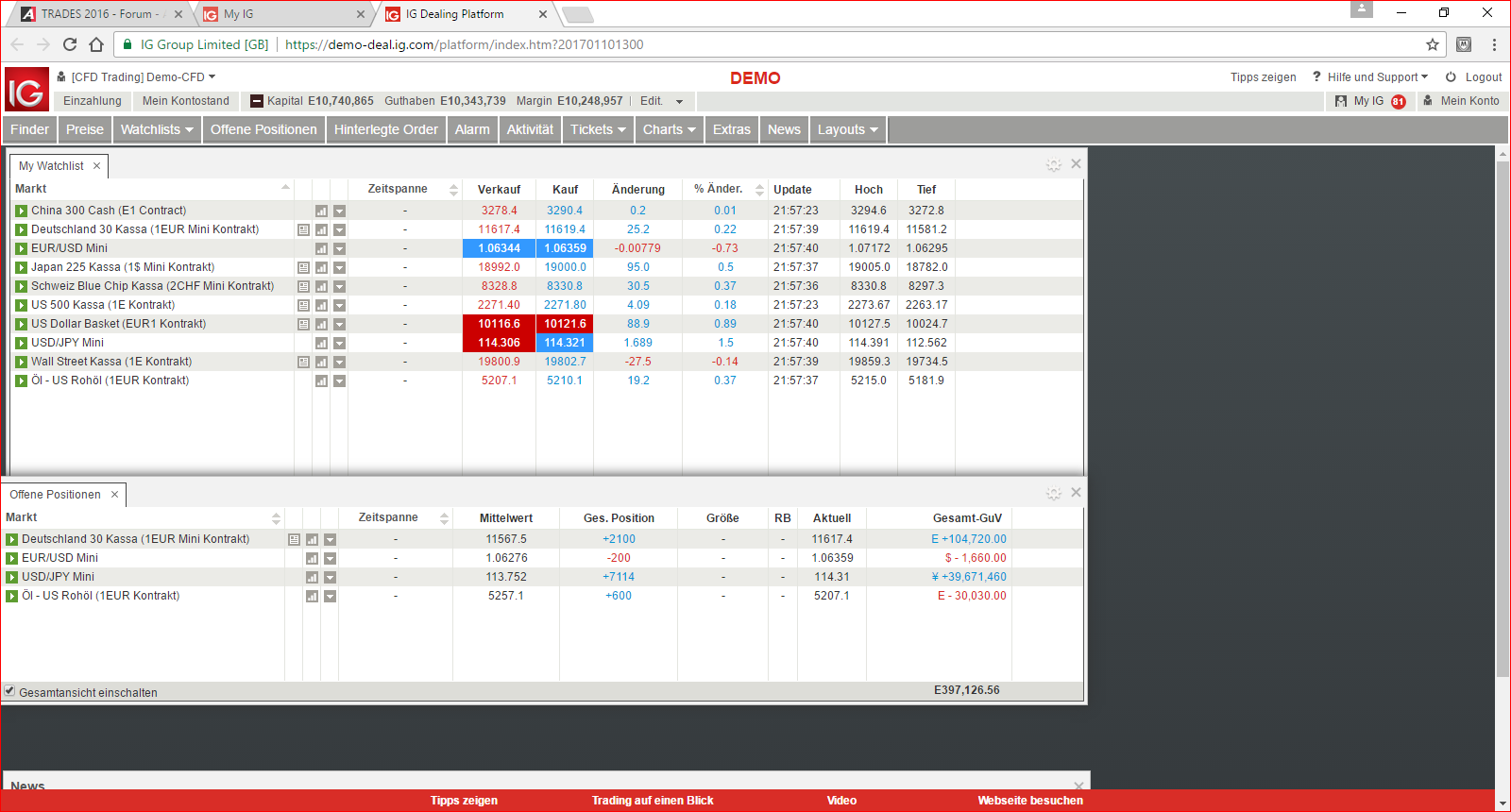Open market info icon for Deutschland 30 Kassa watchlist row
This screenshot has width=1511, height=812.
tap(303, 229)
